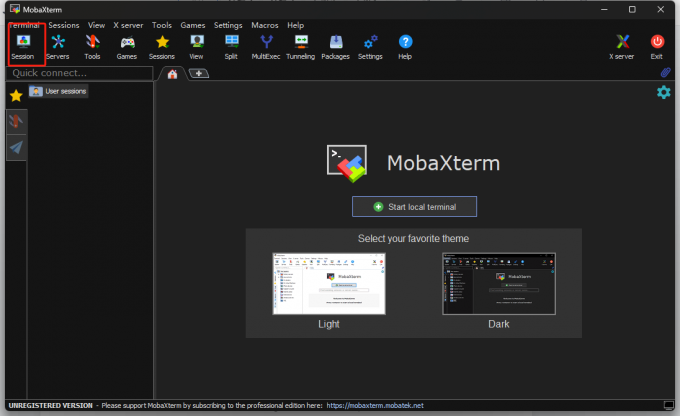Image resolution: width=680 pixels, height=416 pixels.
Task: Click the red Exit power icon
Action: pos(657,46)
